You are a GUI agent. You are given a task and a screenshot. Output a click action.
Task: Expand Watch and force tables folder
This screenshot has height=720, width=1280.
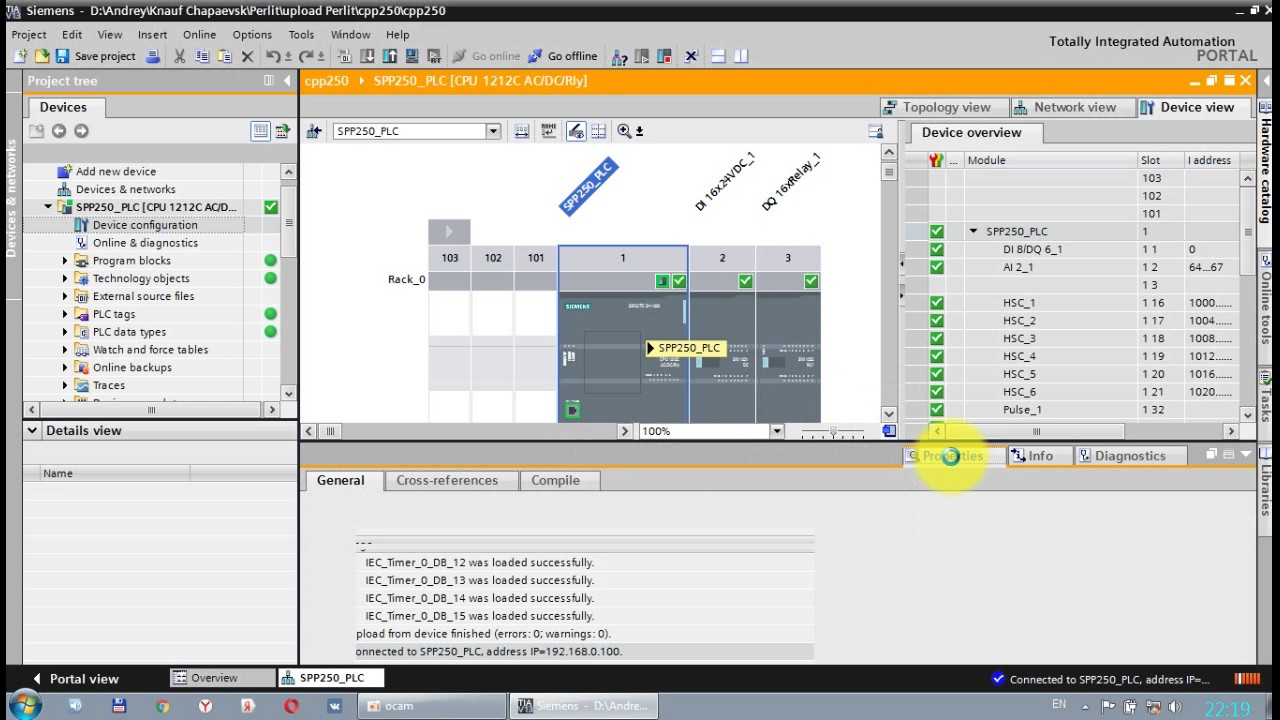66,350
